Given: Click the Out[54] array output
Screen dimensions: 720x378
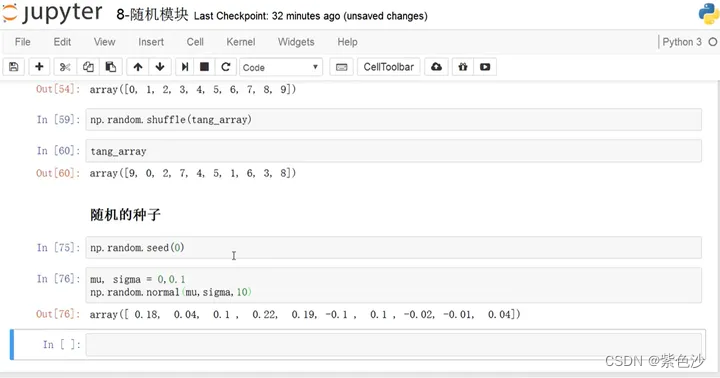Looking at the screenshot, I should click(x=193, y=90).
